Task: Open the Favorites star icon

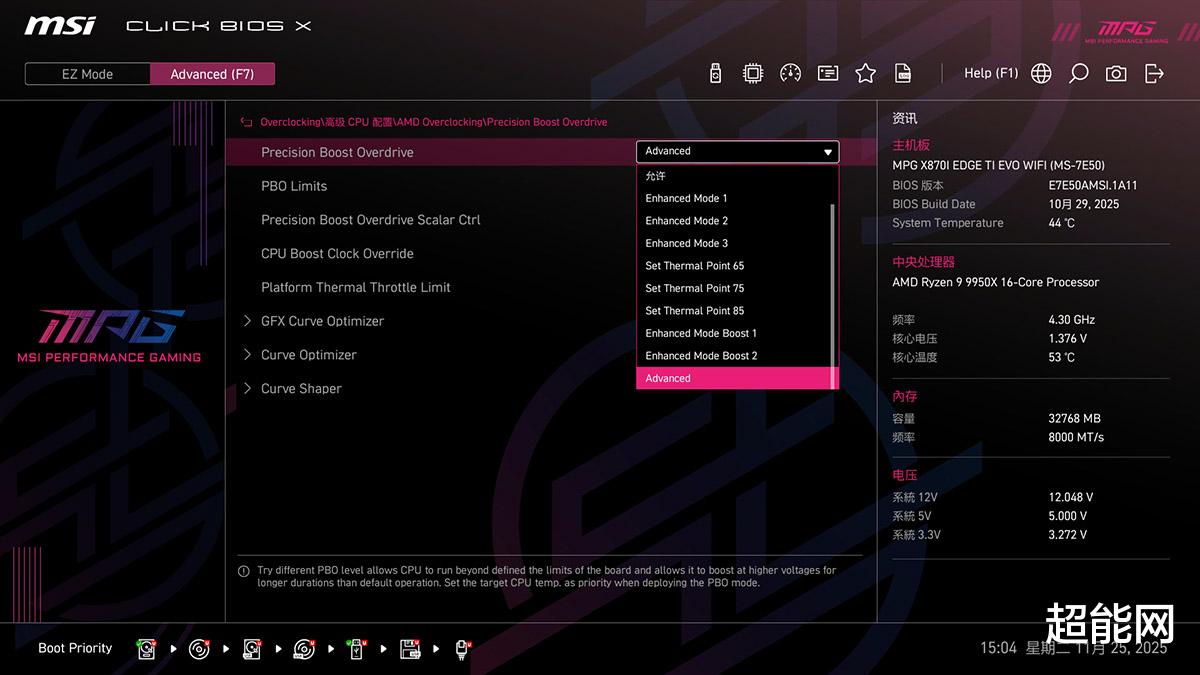Action: [x=866, y=73]
